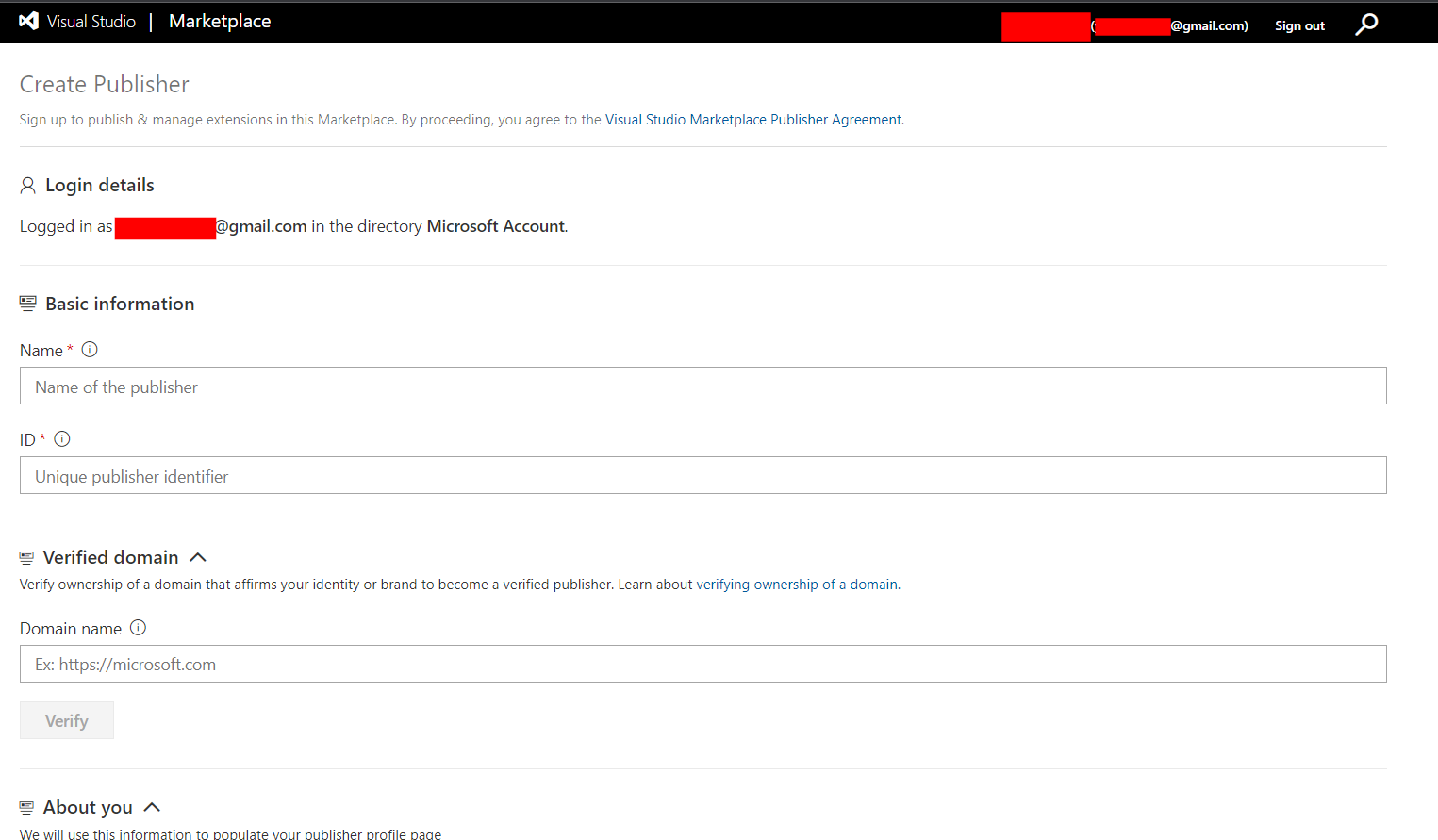This screenshot has height=840, width=1438.
Task: Click the person icon beside Login details
Action: pyautogui.click(x=27, y=185)
